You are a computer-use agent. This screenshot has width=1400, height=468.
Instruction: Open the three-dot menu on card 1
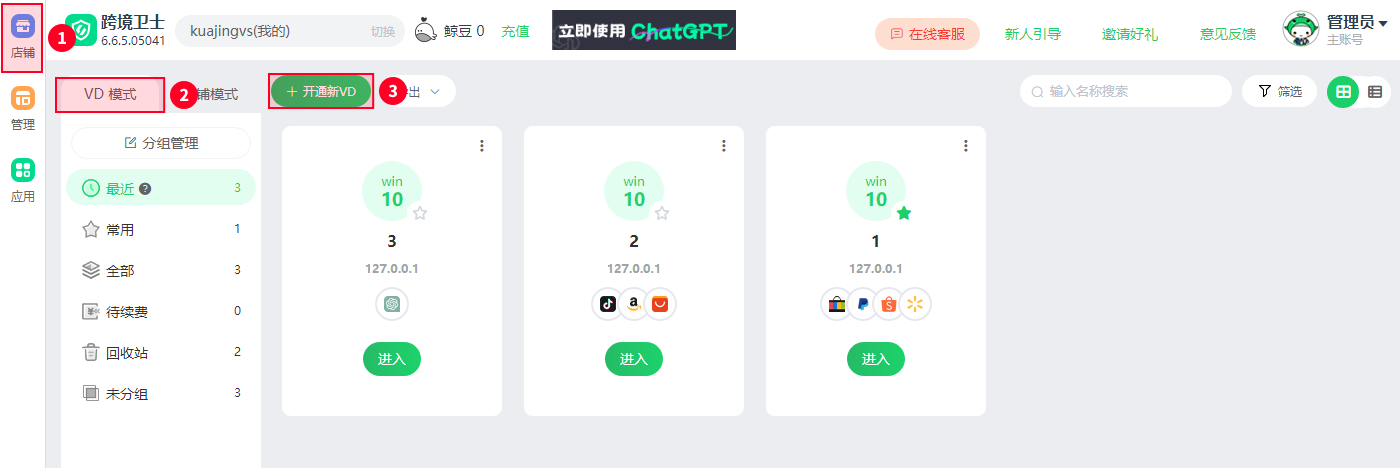966,146
